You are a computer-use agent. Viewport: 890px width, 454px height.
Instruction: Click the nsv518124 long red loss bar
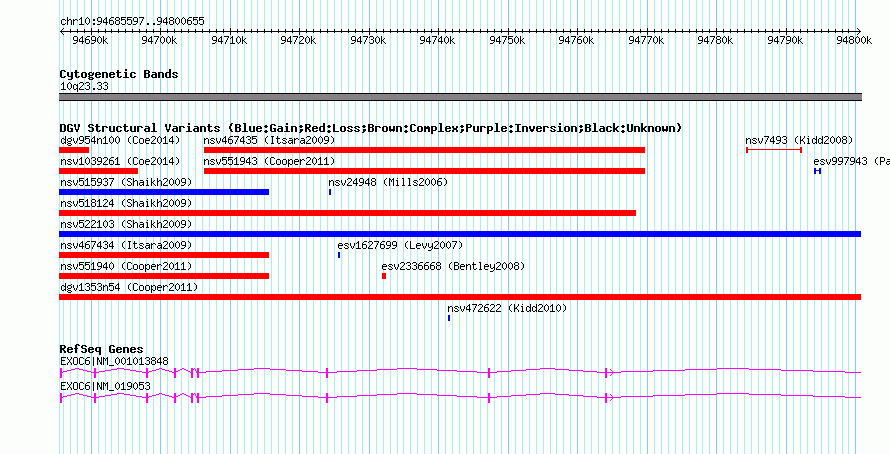347,213
